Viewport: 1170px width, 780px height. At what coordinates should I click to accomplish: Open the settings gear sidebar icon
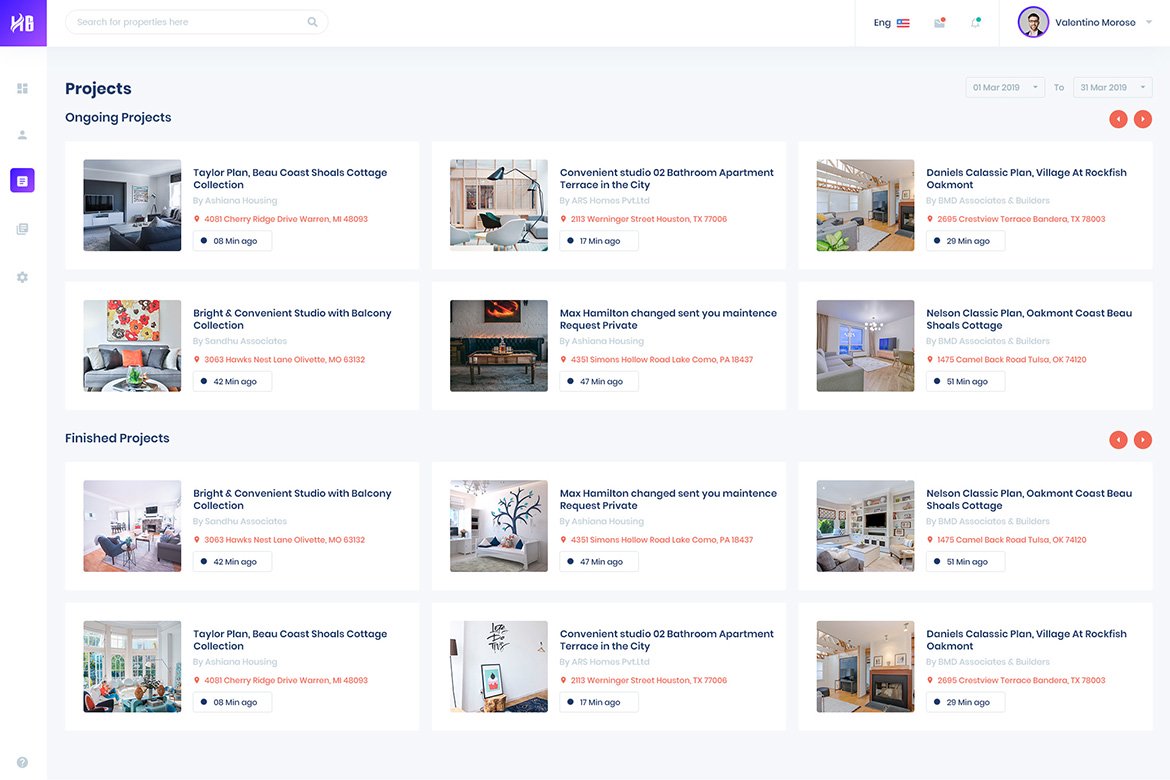tap(22, 277)
